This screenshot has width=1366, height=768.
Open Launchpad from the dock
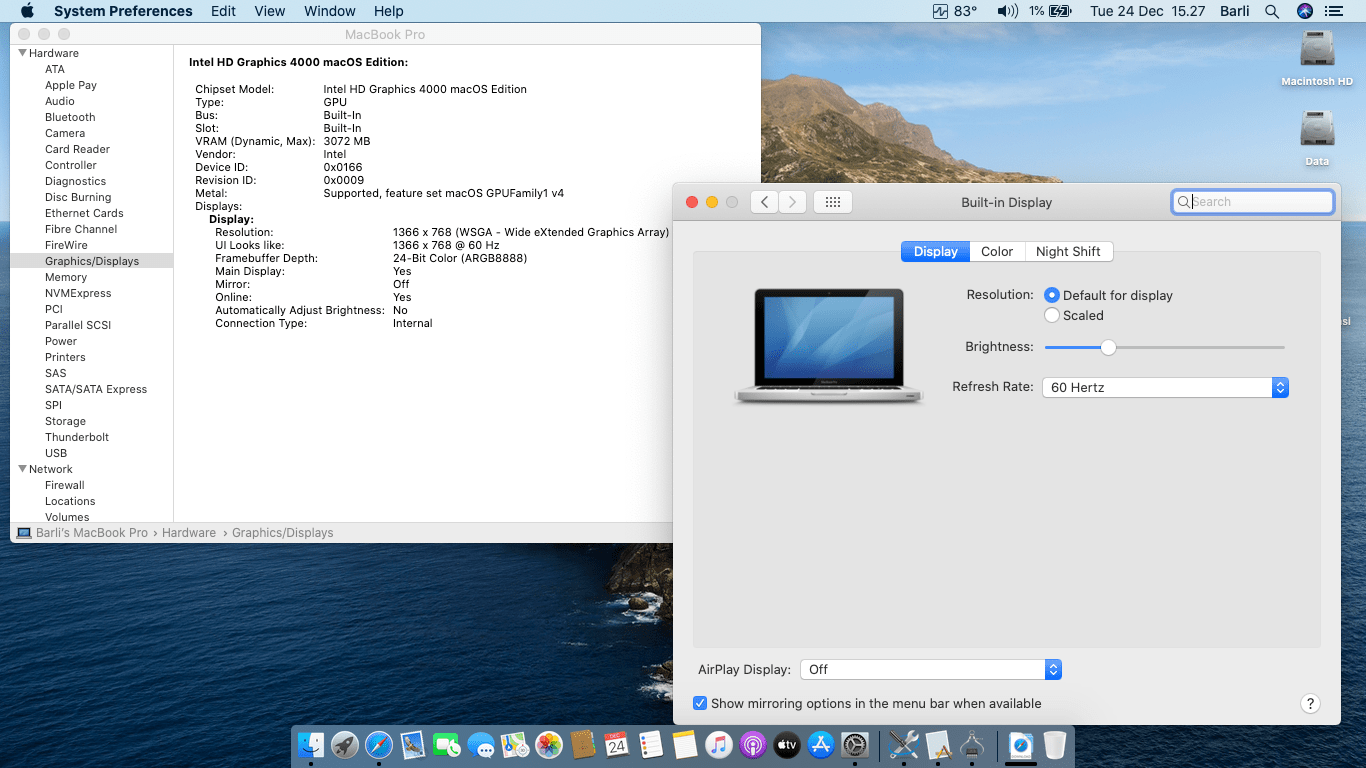[345, 745]
